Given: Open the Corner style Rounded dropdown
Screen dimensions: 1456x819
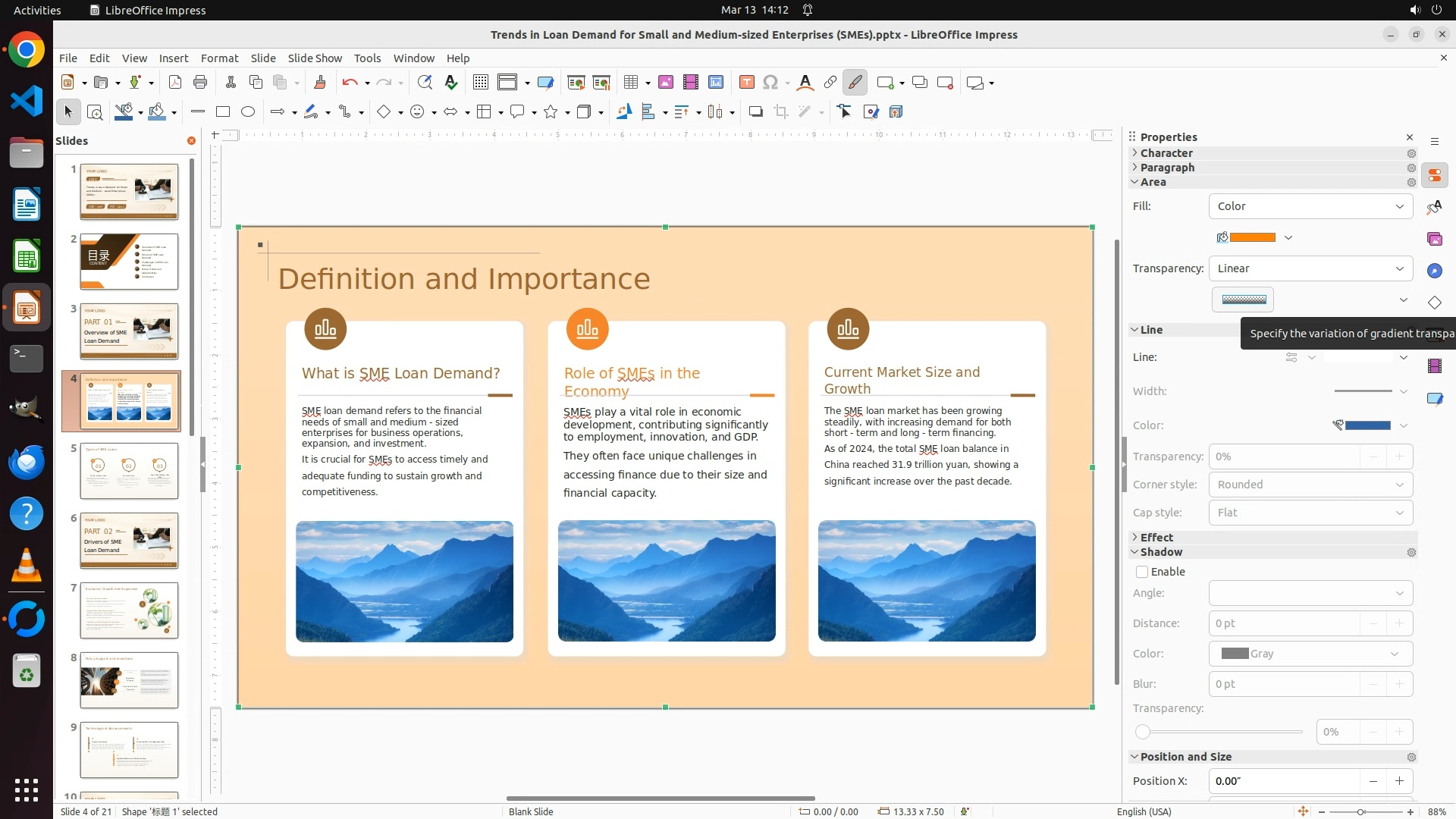Looking at the screenshot, I should pyautogui.click(x=1310, y=485).
